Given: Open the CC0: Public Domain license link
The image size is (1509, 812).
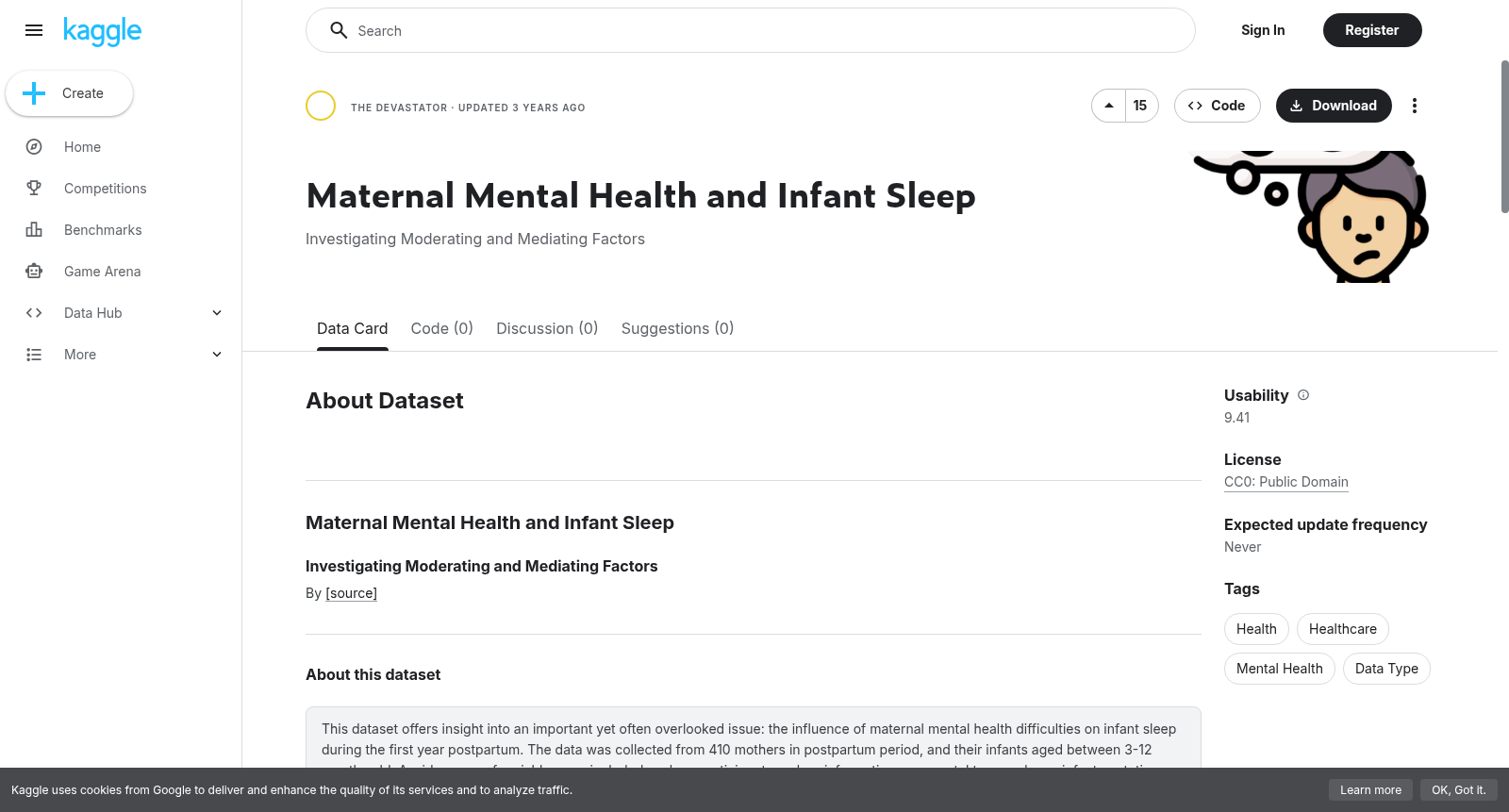Looking at the screenshot, I should (x=1286, y=482).
